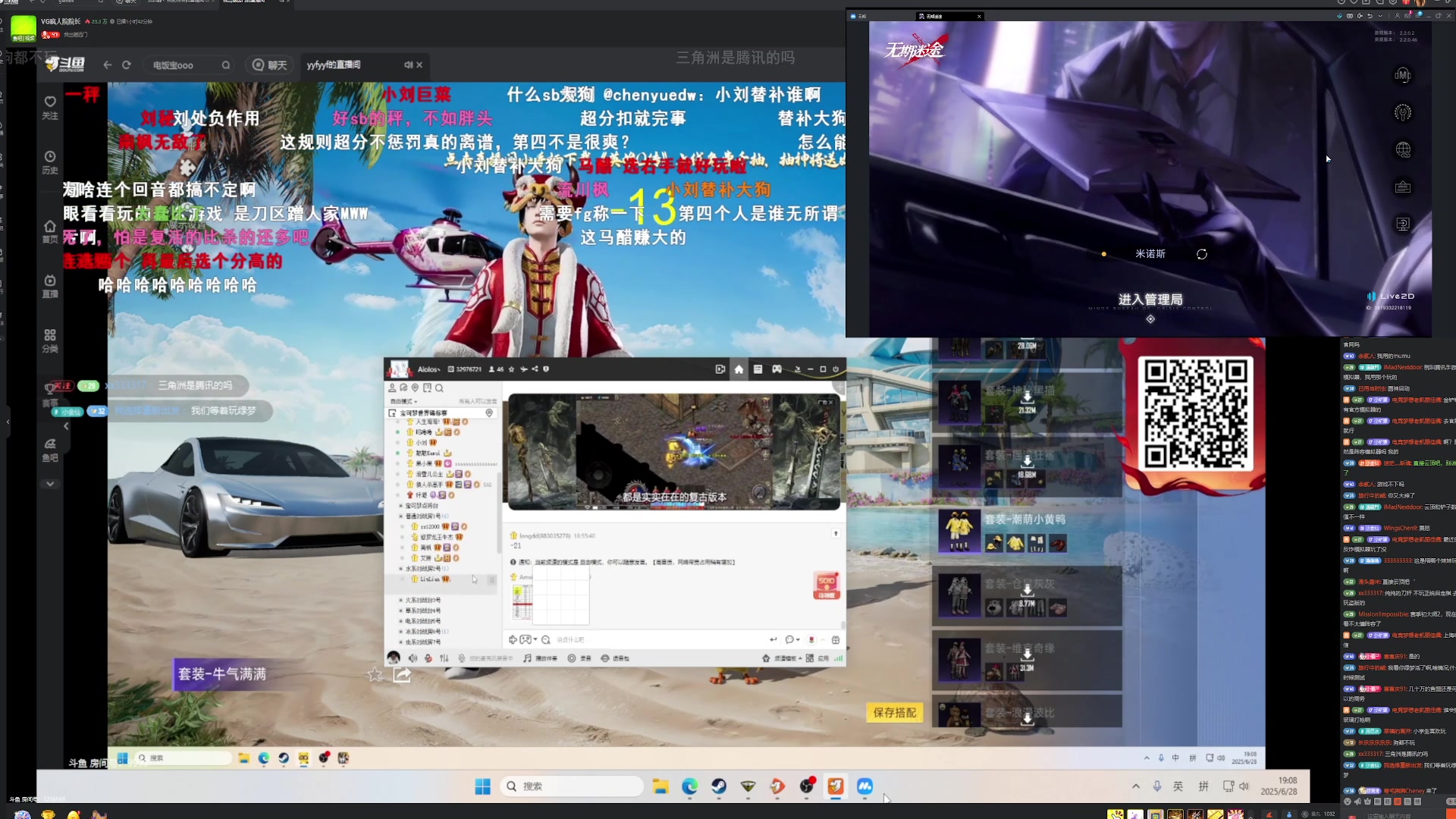Open 历史 in the Douyu sidebar

[50, 162]
